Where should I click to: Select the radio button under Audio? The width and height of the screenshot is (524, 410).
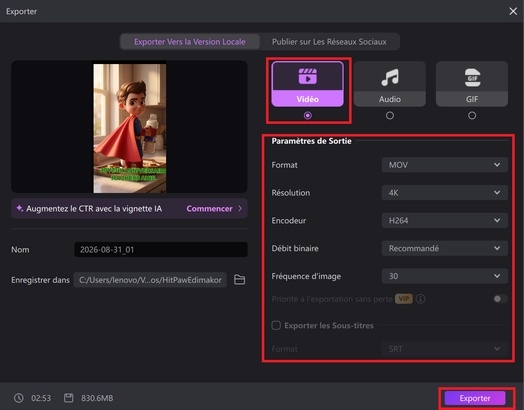(x=390, y=116)
